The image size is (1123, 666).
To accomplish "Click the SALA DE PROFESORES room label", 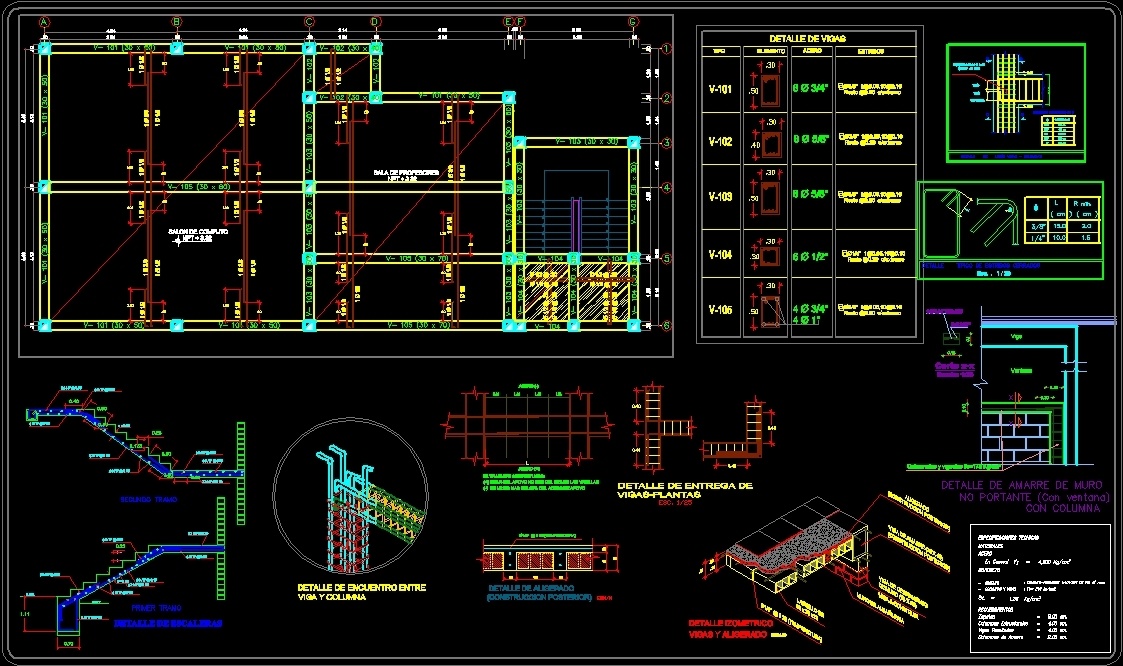I will coord(405,172).
